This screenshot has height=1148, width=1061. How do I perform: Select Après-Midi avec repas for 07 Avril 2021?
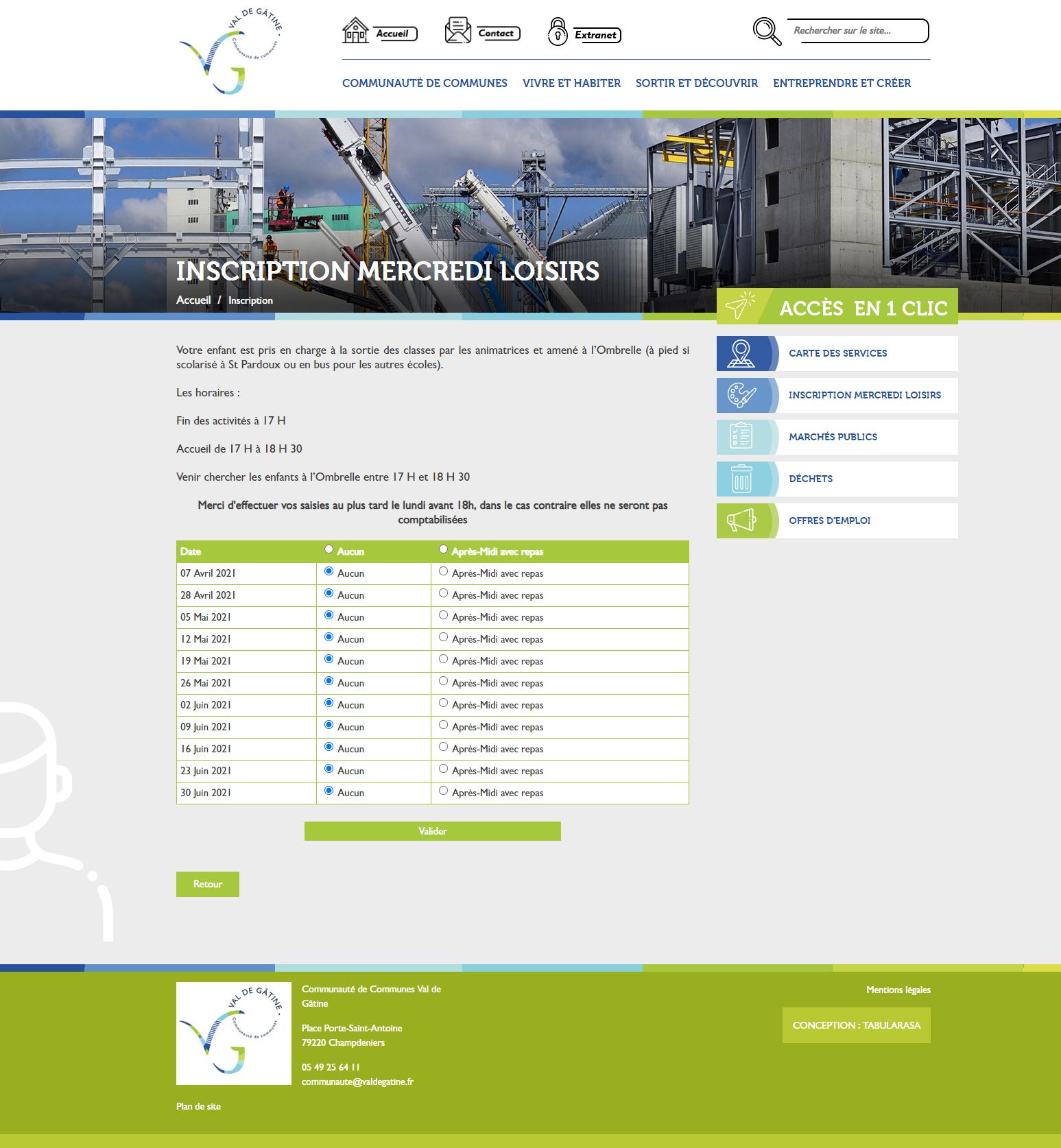[x=443, y=571]
